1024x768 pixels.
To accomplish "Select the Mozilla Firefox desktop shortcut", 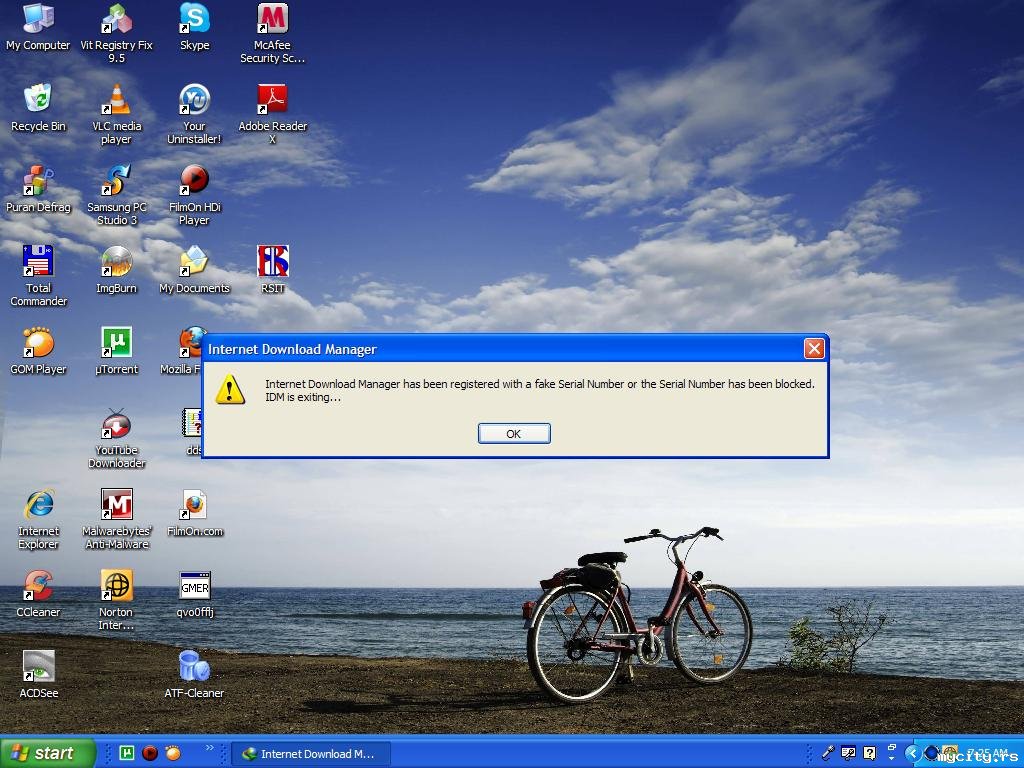I will [x=183, y=351].
